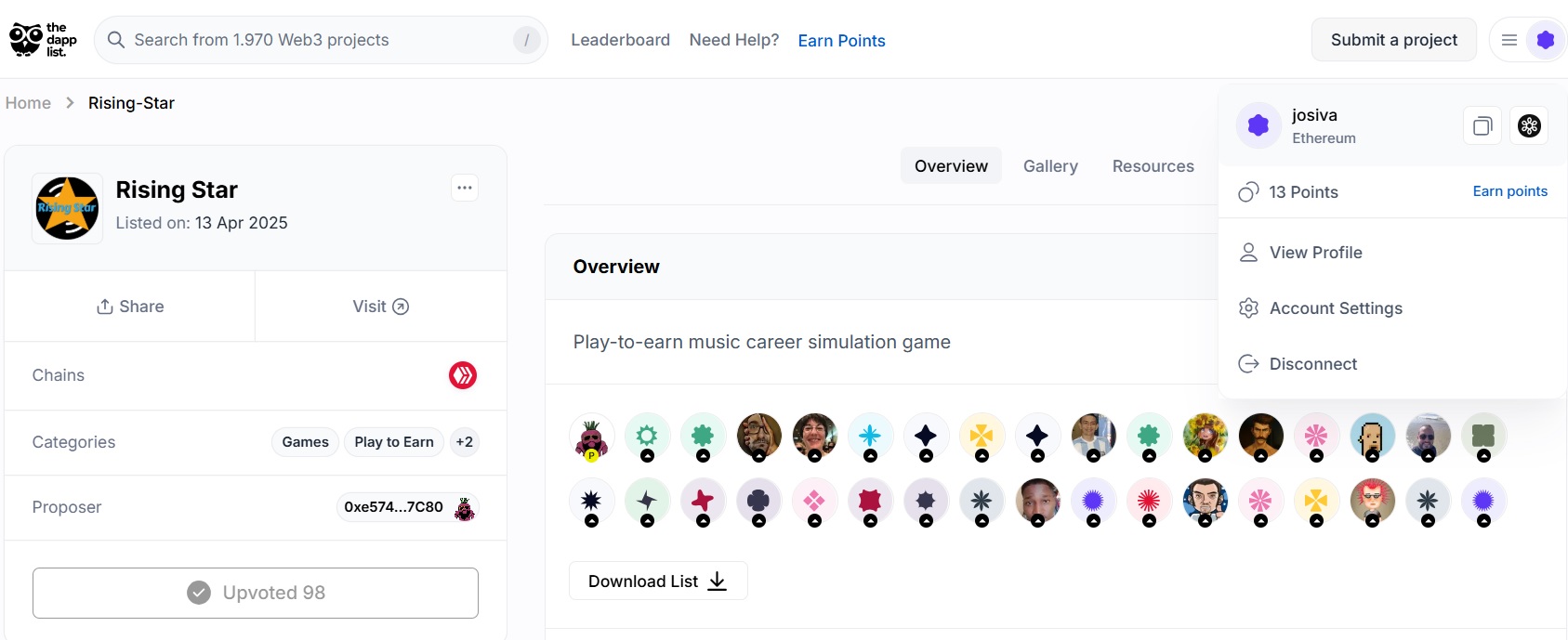Click the download arrow icon

click(x=717, y=581)
